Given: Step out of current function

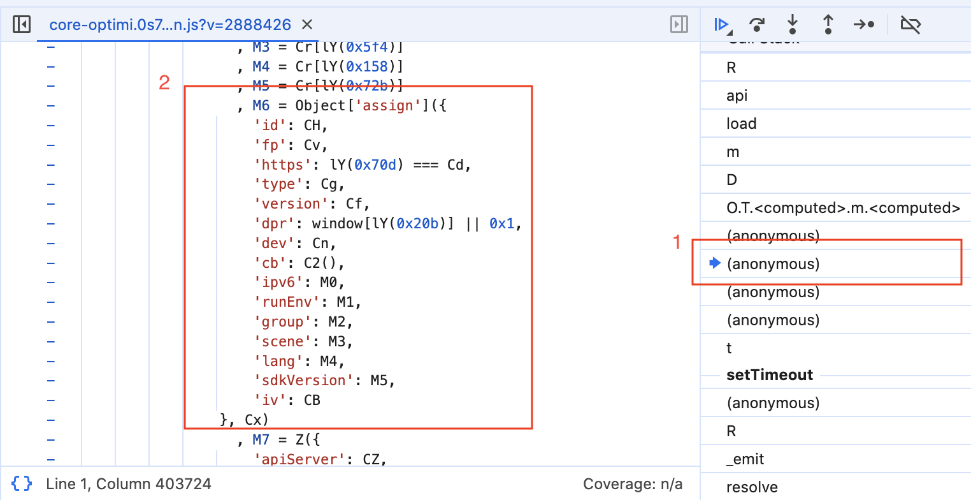Looking at the screenshot, I should [x=828, y=24].
